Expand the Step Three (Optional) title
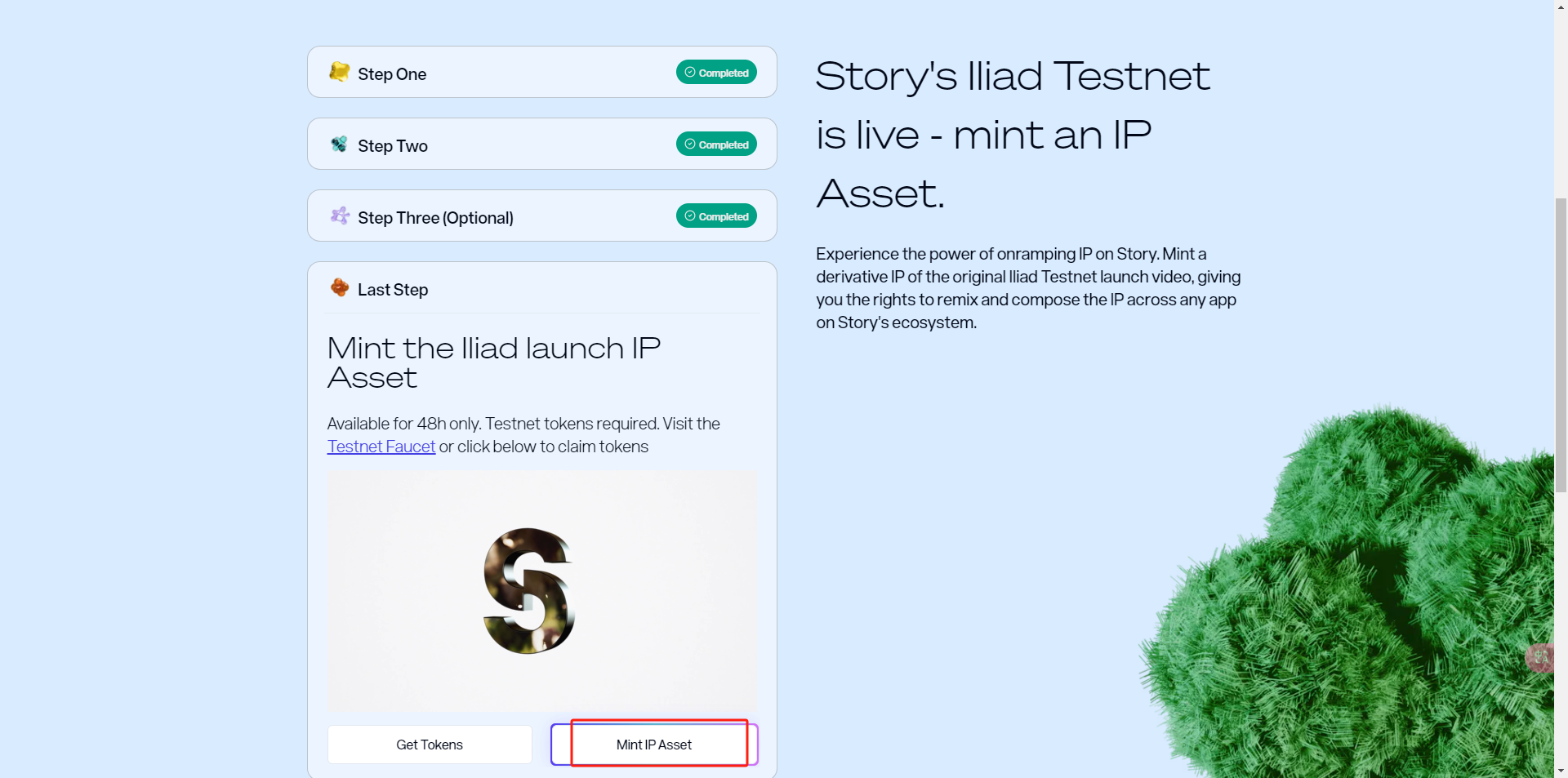The image size is (1568, 778). pyautogui.click(x=435, y=218)
